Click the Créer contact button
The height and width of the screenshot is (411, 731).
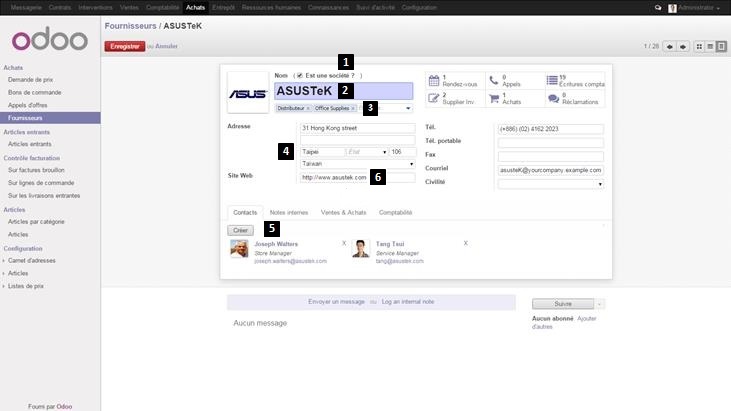tap(241, 230)
